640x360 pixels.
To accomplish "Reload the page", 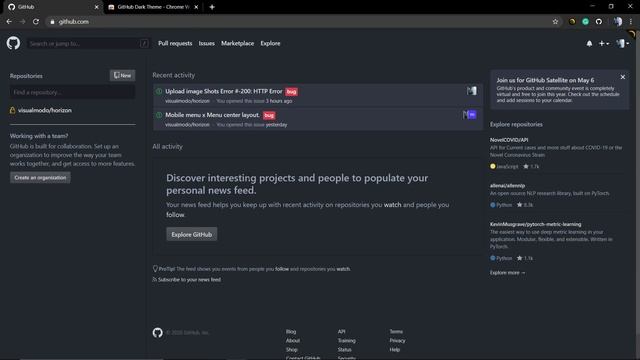I will click(x=36, y=22).
